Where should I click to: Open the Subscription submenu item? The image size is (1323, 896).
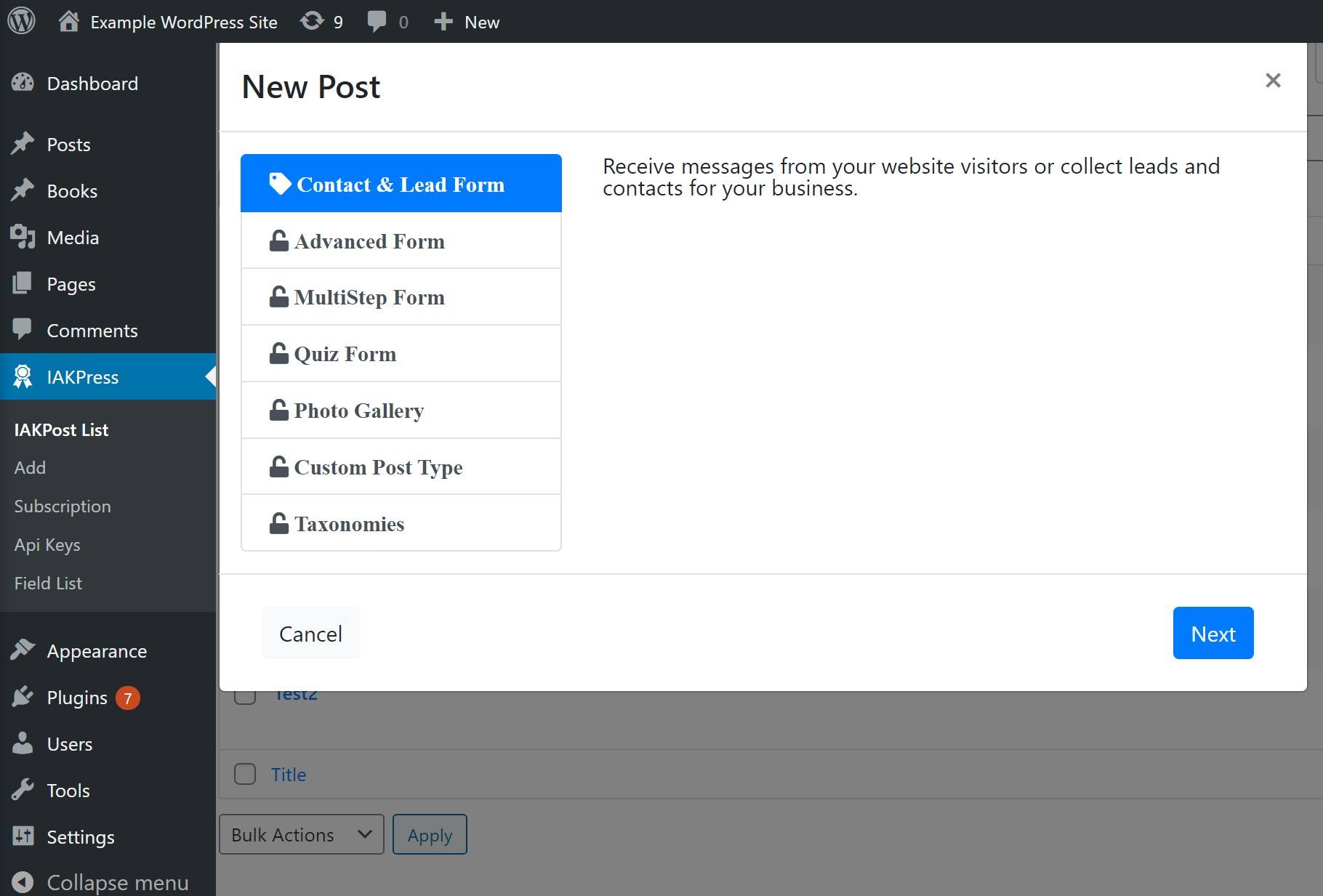pyautogui.click(x=63, y=506)
